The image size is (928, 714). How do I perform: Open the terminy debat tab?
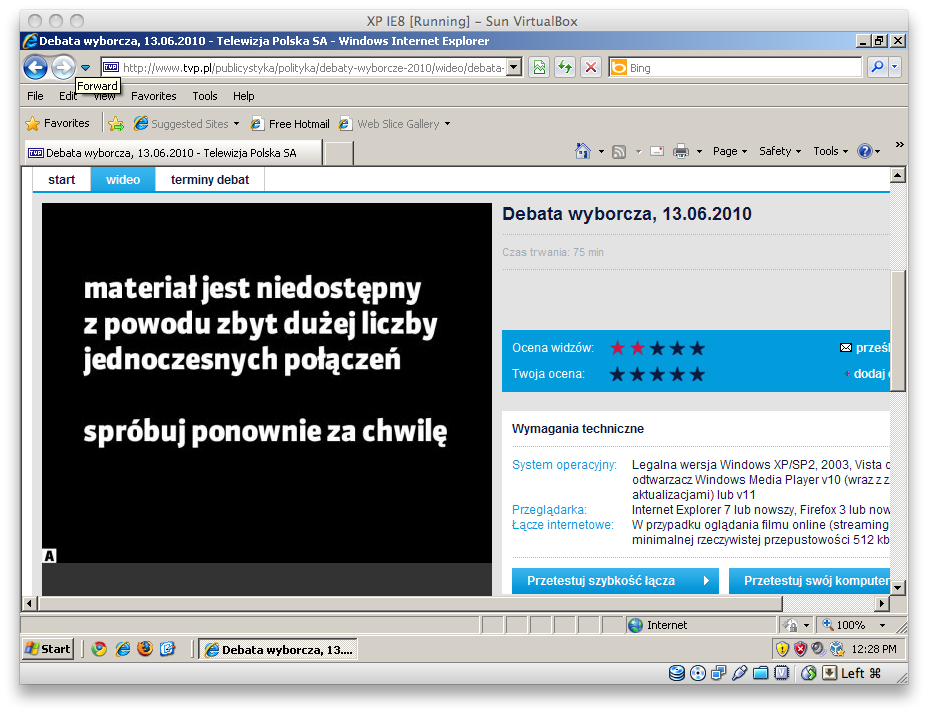(x=210, y=179)
